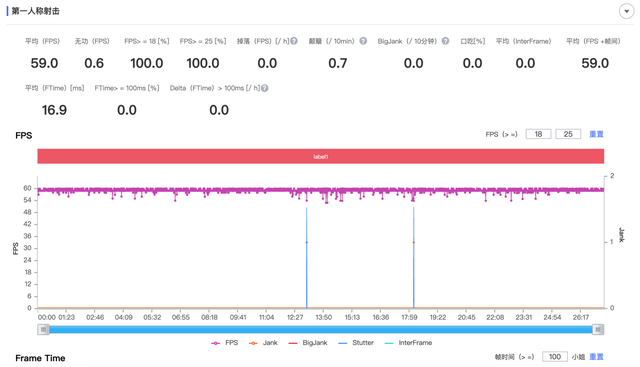Grab the left handle of time range slider
This screenshot has width=640, height=367.
[43, 329]
